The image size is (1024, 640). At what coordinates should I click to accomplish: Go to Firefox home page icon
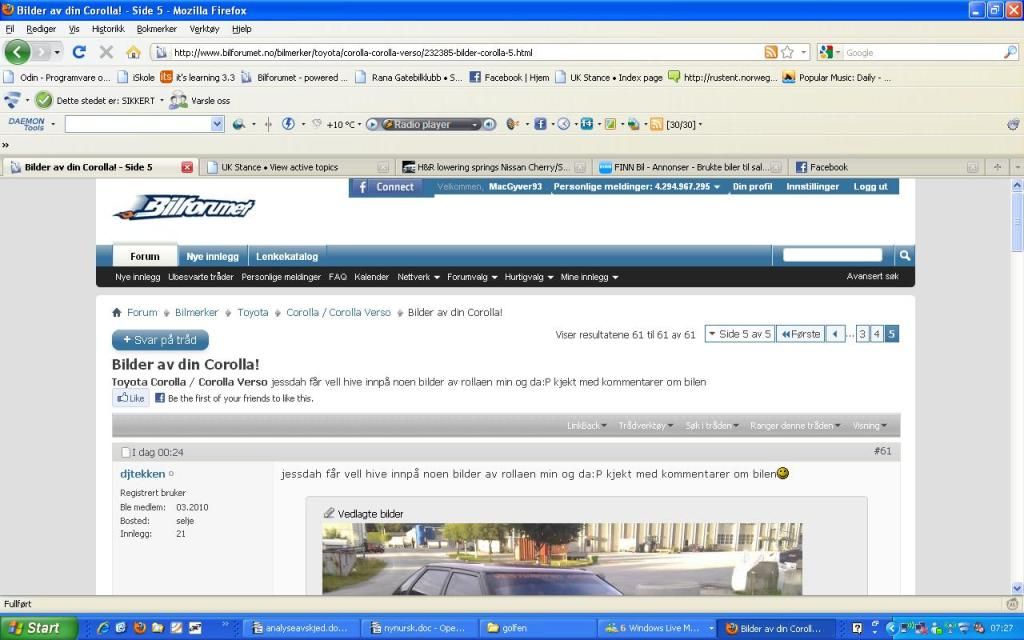tap(133, 52)
